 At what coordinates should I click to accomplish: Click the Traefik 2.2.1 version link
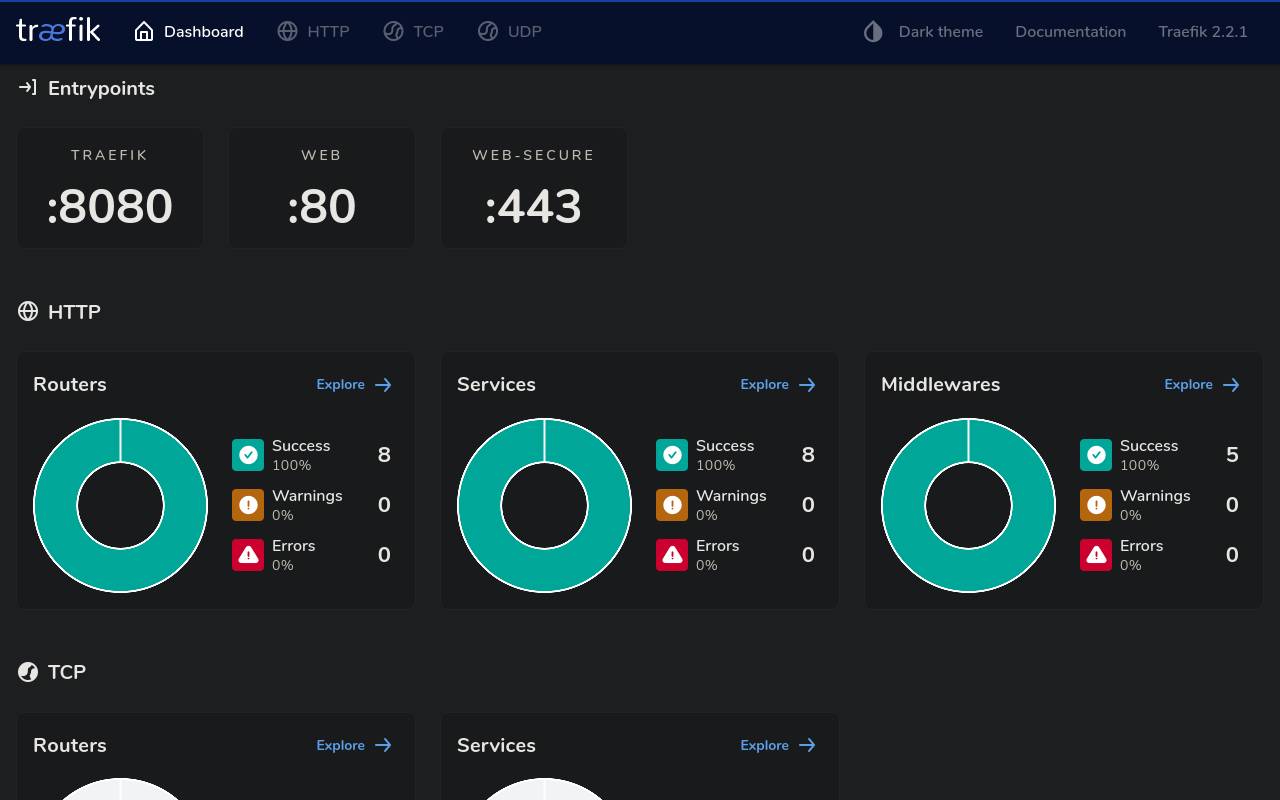coord(1203,31)
